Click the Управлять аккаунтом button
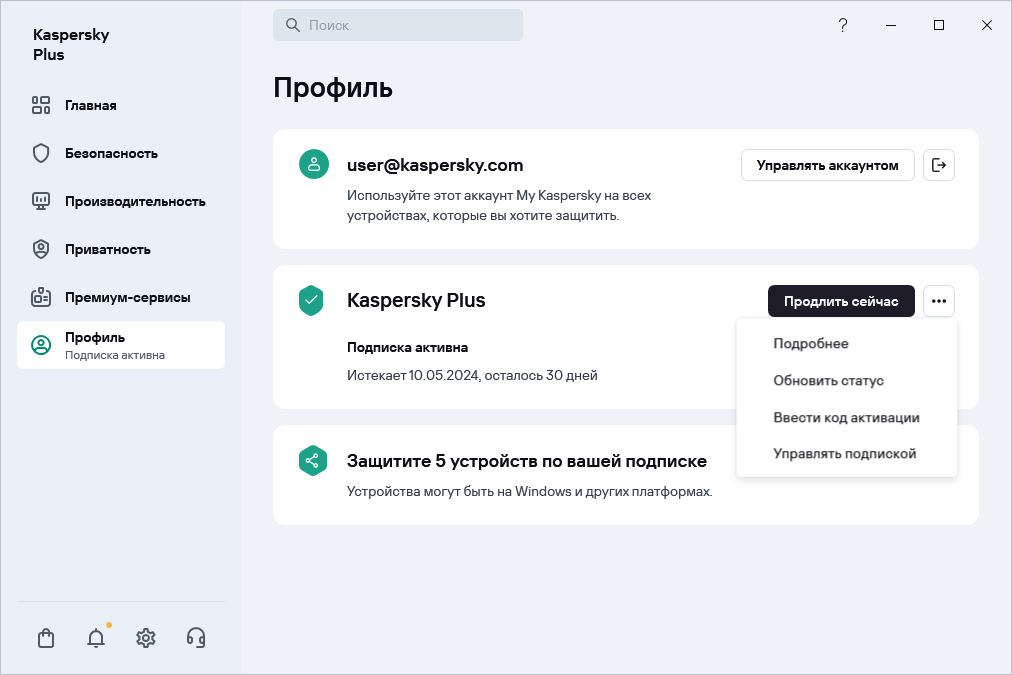The height and width of the screenshot is (675, 1012). [x=827, y=165]
